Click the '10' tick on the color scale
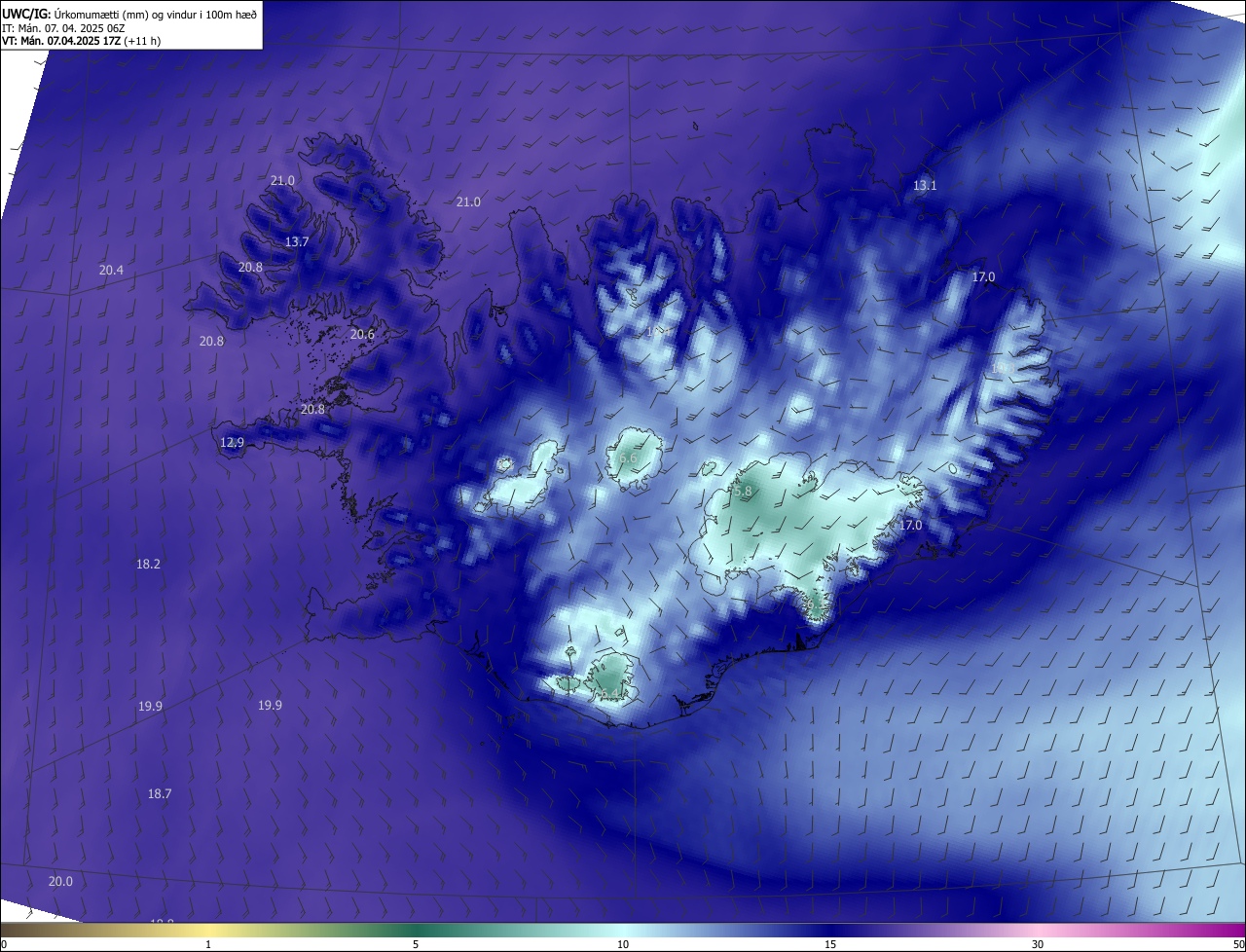This screenshot has width=1246, height=952. coord(623,944)
